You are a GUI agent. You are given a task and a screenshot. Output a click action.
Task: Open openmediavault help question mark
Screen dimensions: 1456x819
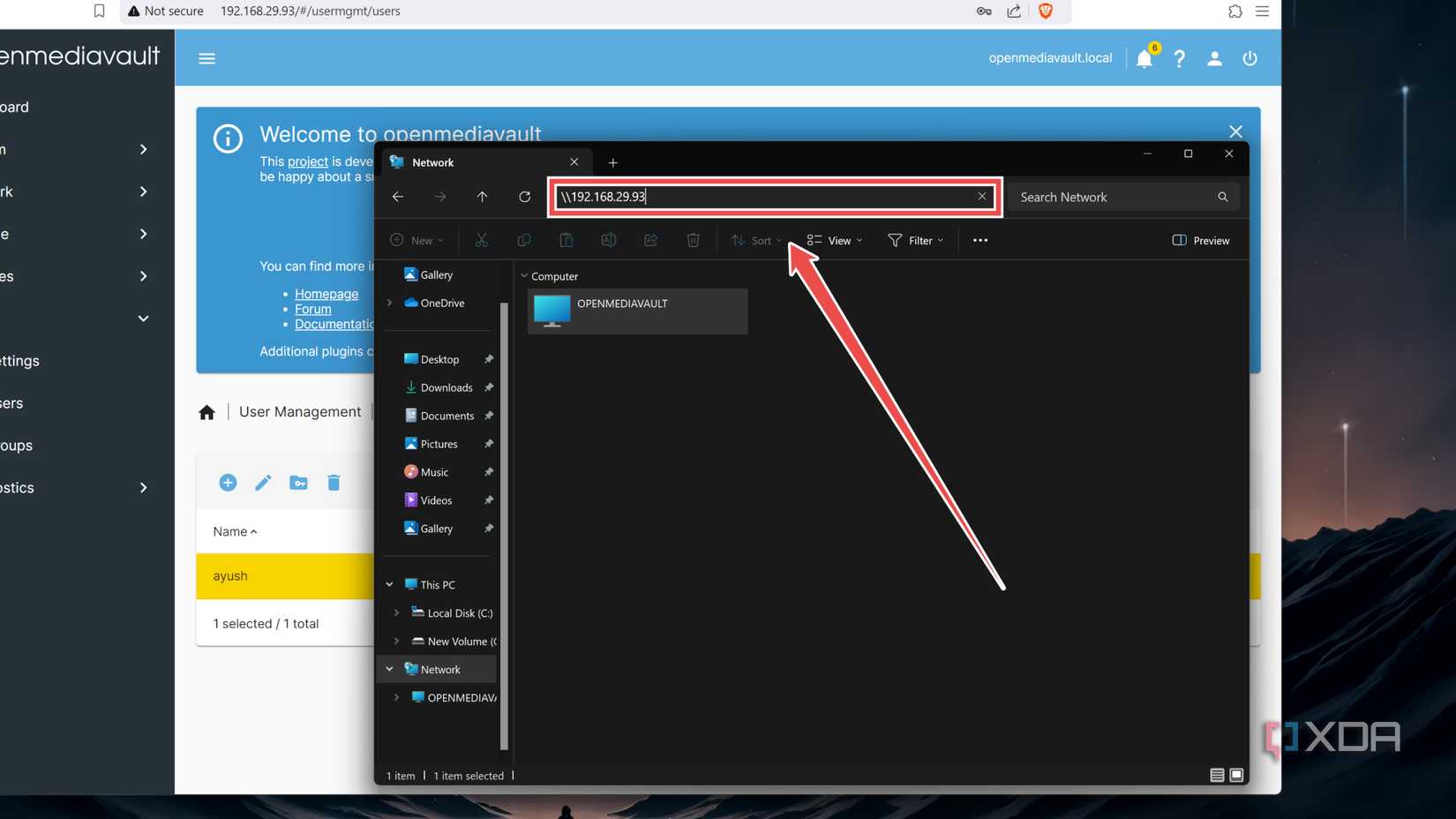(1180, 58)
